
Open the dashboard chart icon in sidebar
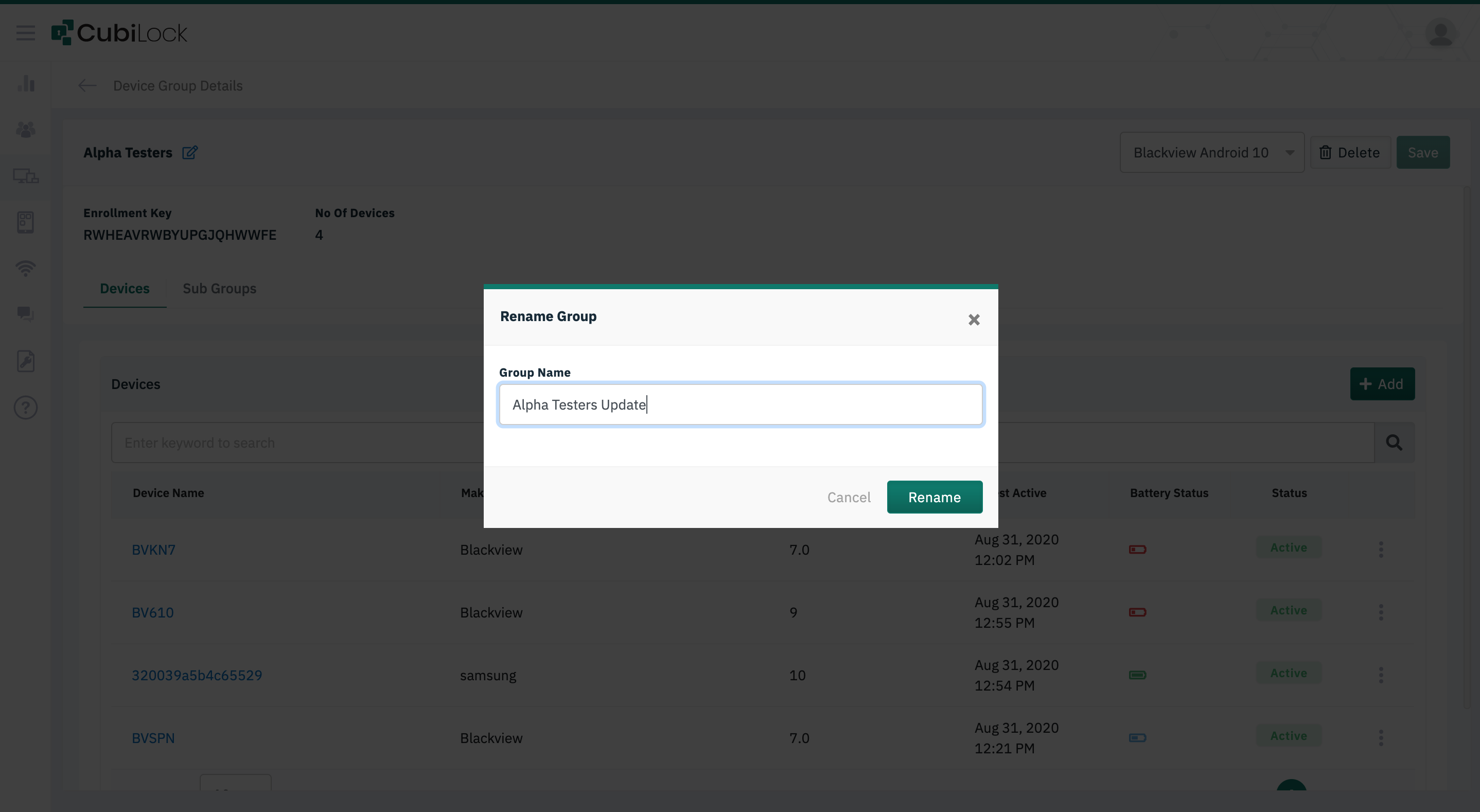[25, 84]
